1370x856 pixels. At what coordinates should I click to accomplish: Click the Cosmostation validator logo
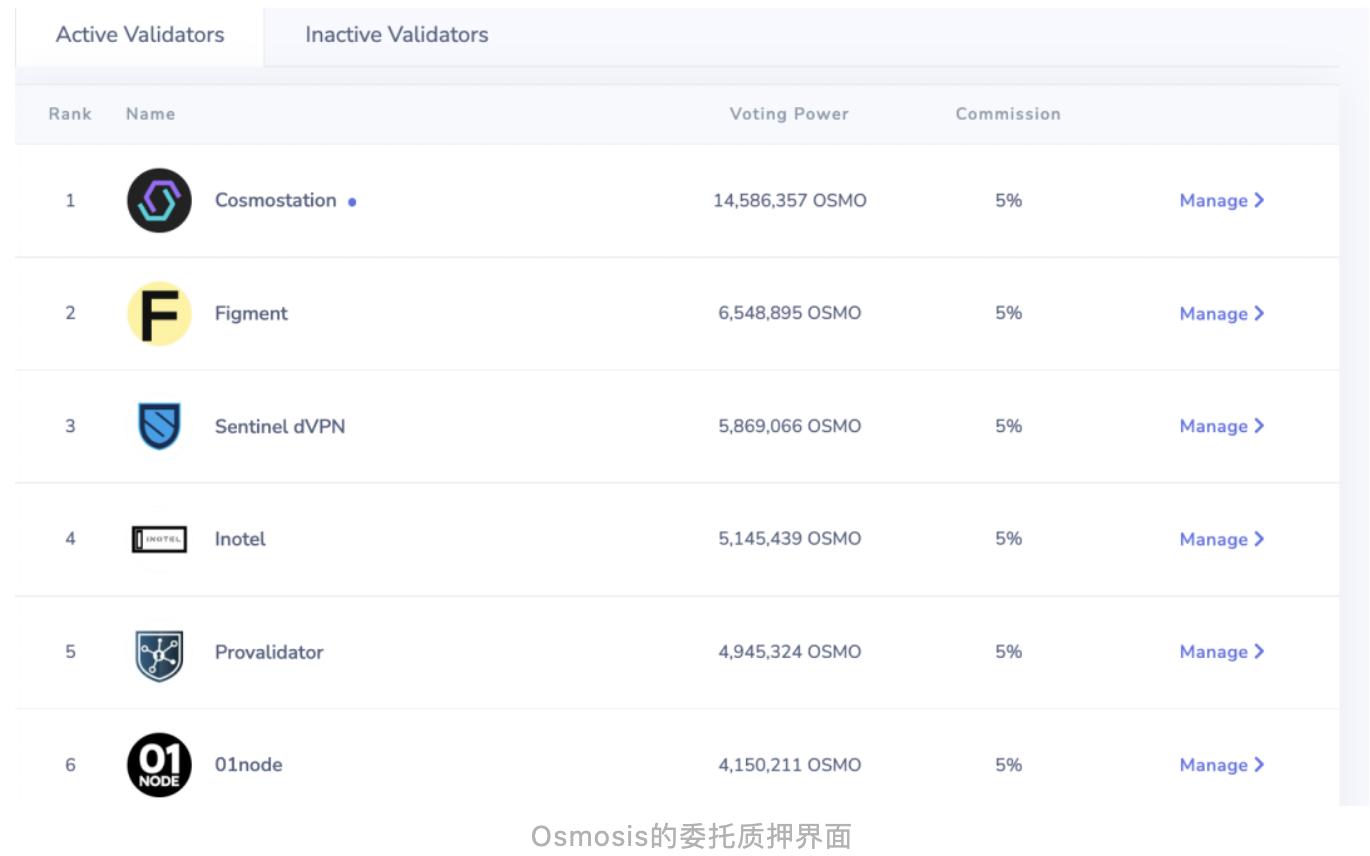159,201
